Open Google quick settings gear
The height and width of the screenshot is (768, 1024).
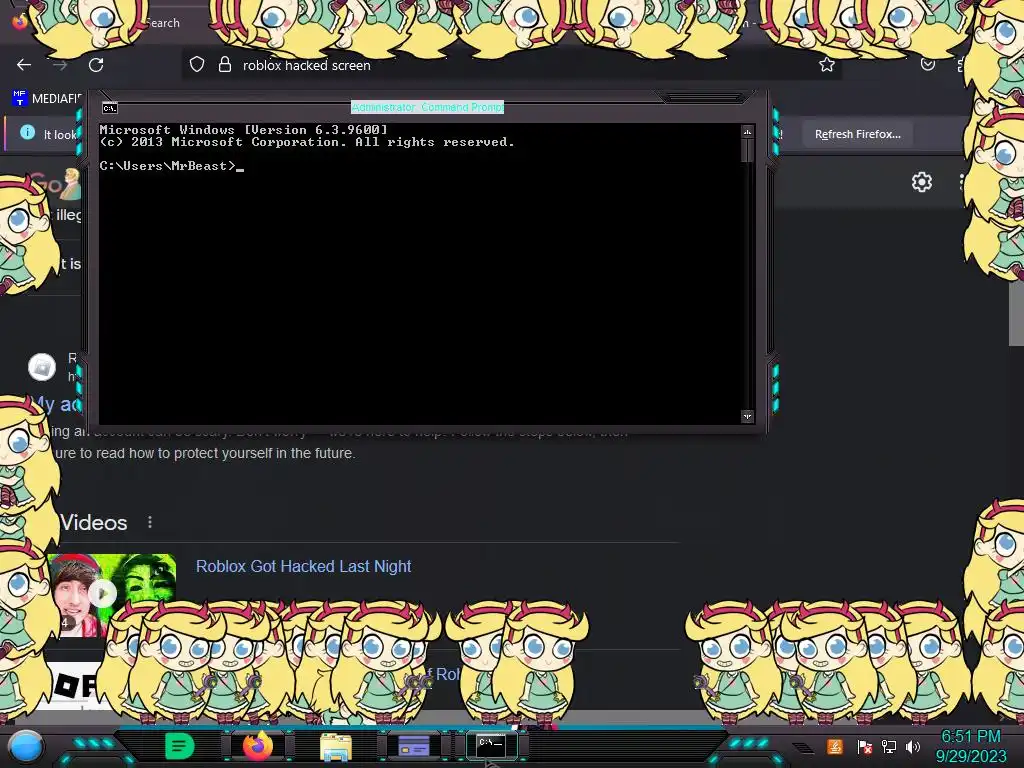921,182
